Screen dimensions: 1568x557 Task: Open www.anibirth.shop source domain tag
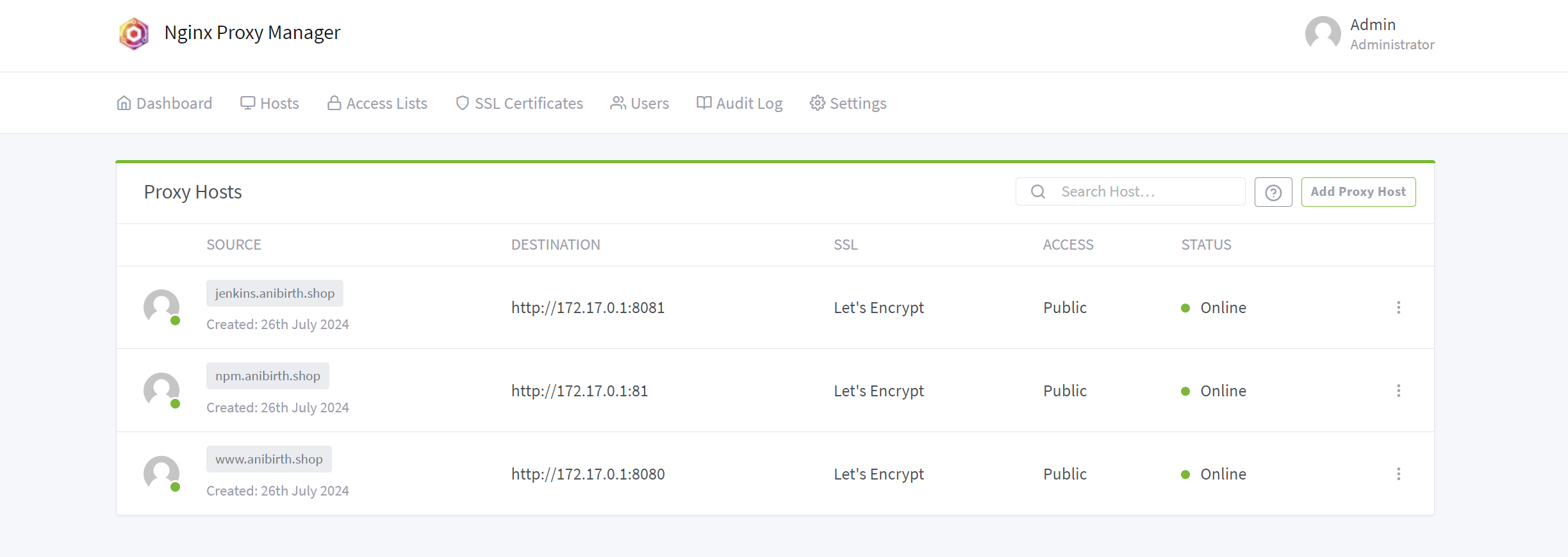coord(269,459)
